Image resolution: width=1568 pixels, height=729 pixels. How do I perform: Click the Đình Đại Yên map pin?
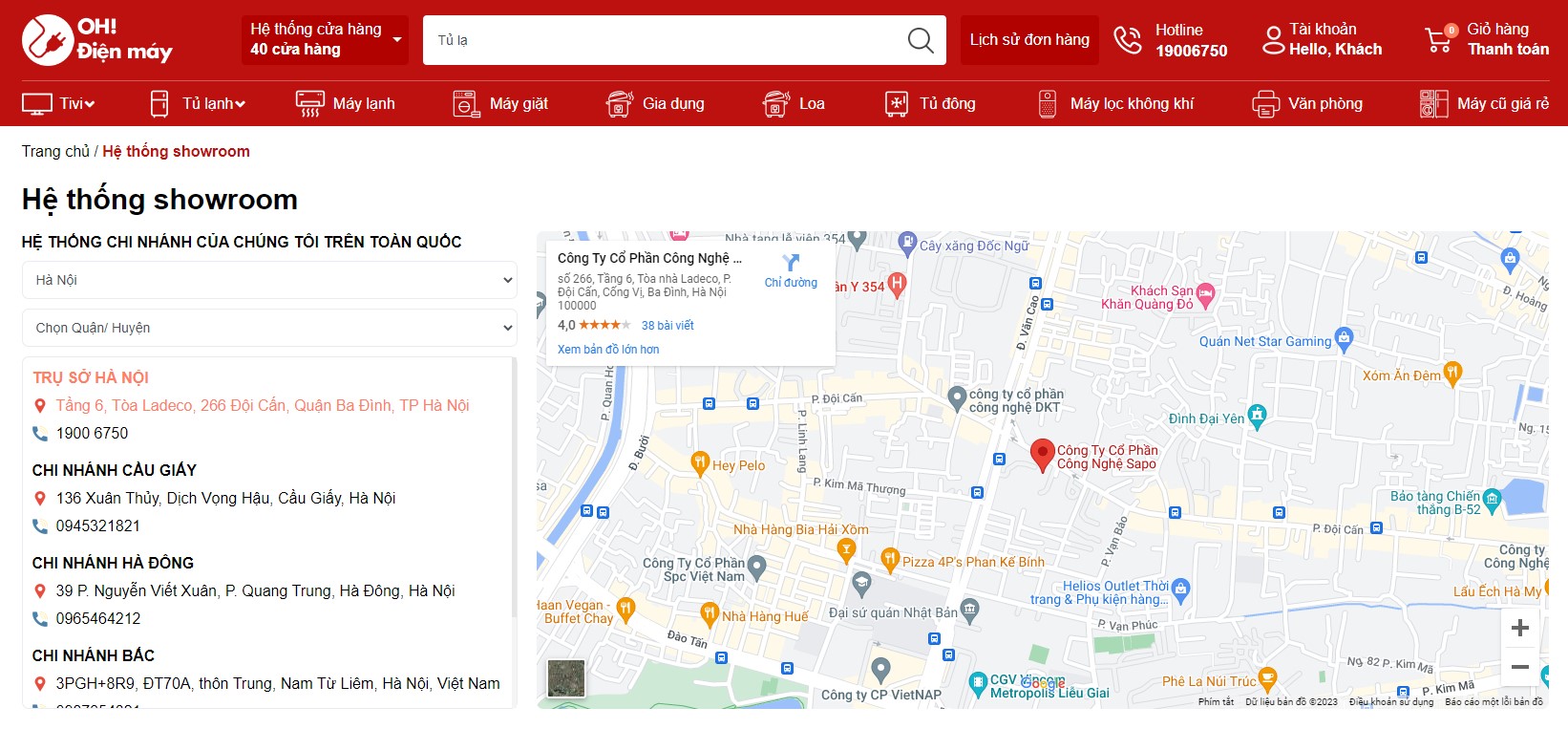(1257, 416)
